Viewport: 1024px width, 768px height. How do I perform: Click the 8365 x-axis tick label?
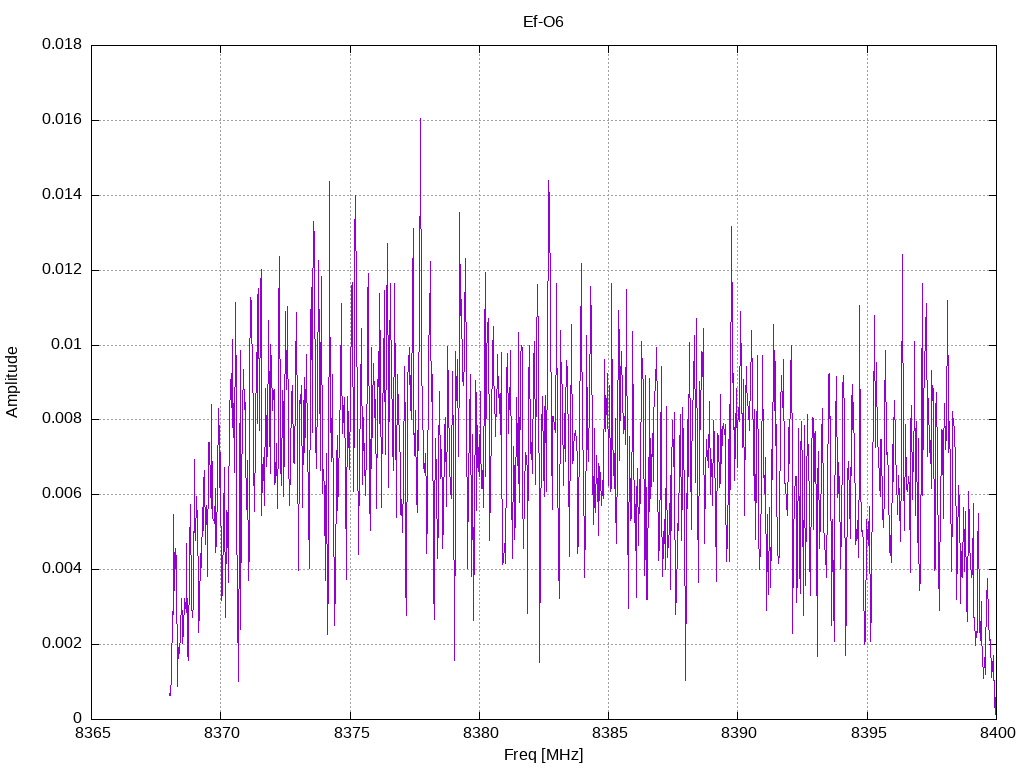92,733
